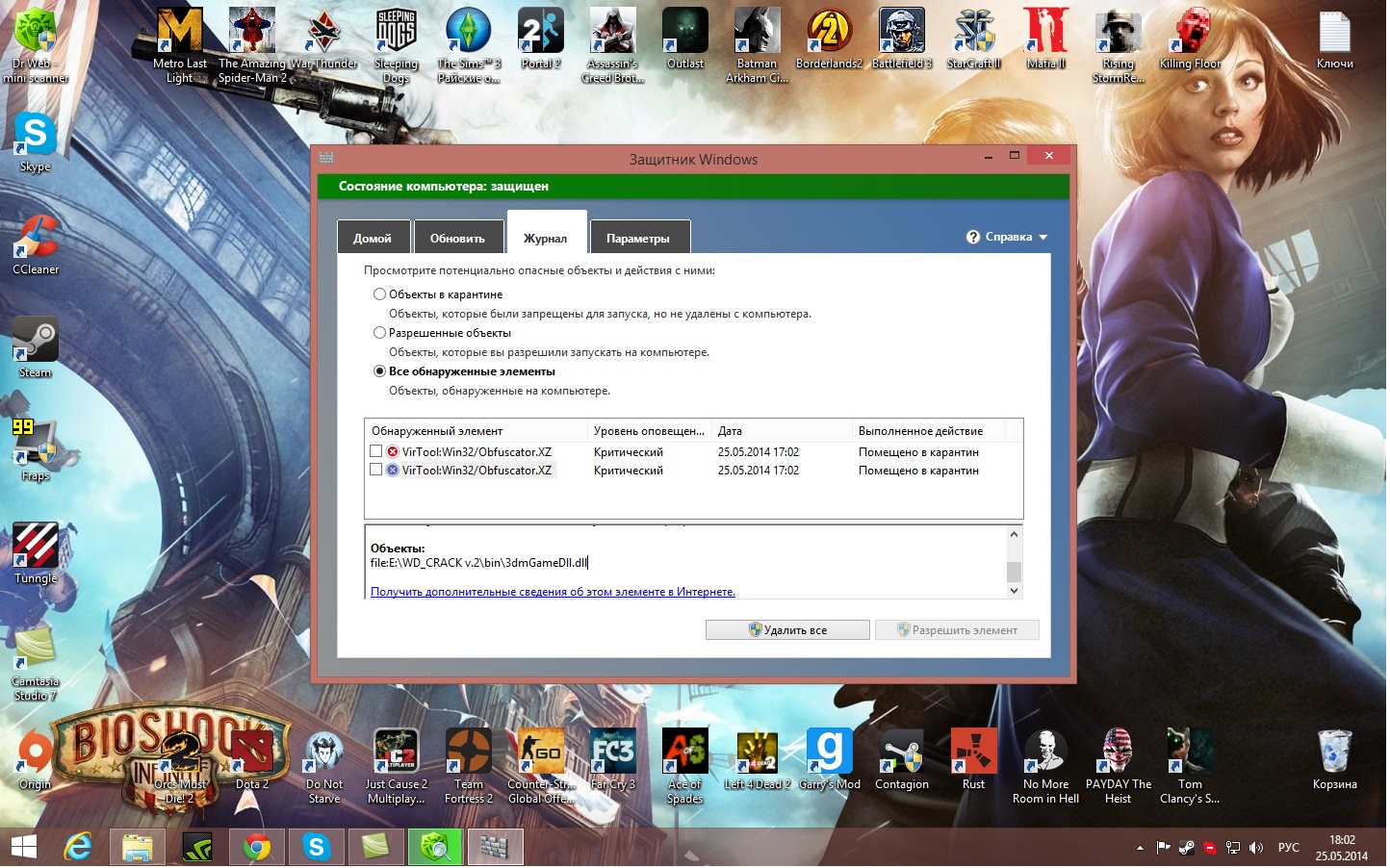The width and height of the screenshot is (1390, 868).
Task: Select the Разрешенные объекты radio option
Action: pyautogui.click(x=379, y=333)
